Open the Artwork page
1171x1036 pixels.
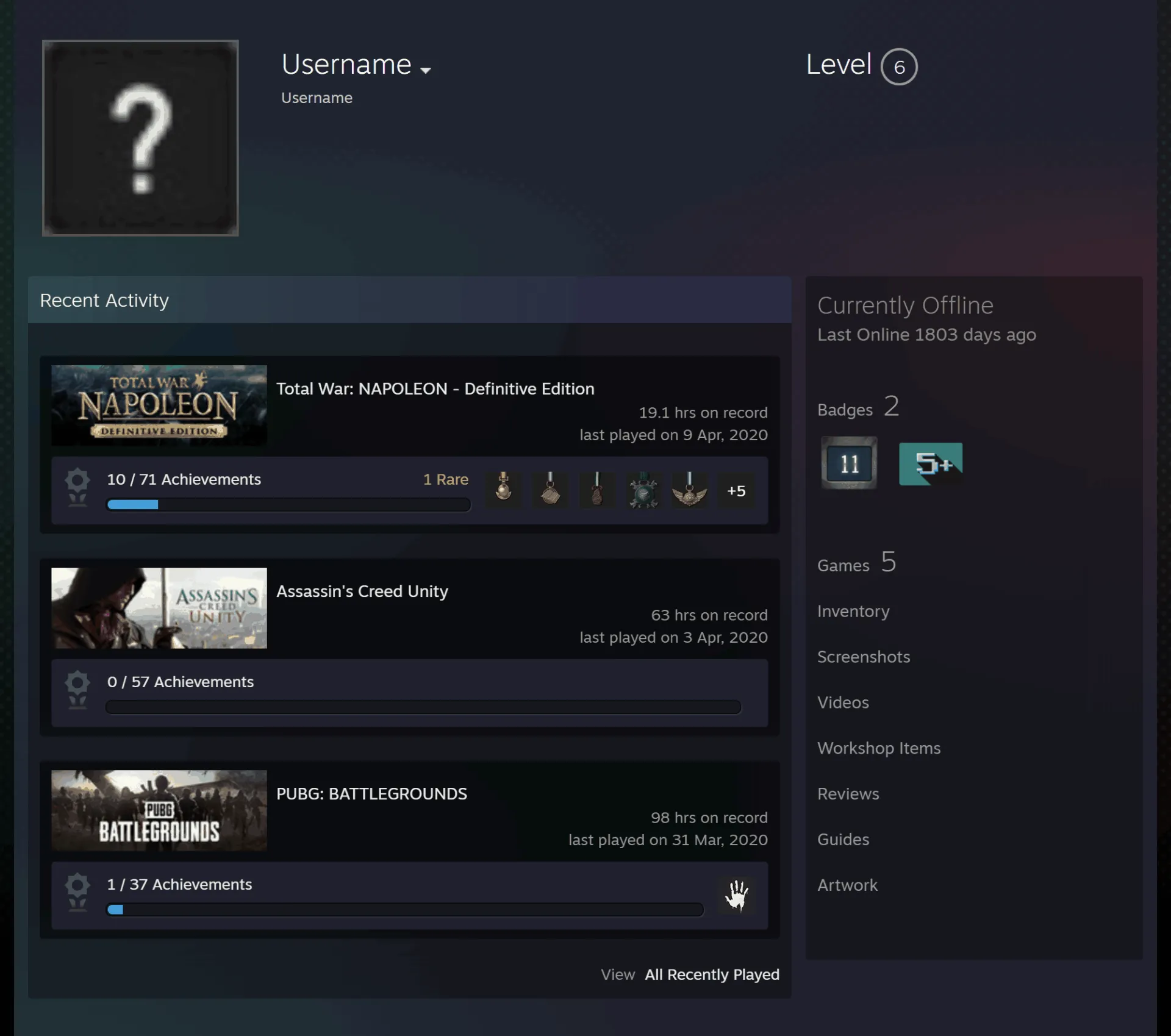click(x=847, y=885)
